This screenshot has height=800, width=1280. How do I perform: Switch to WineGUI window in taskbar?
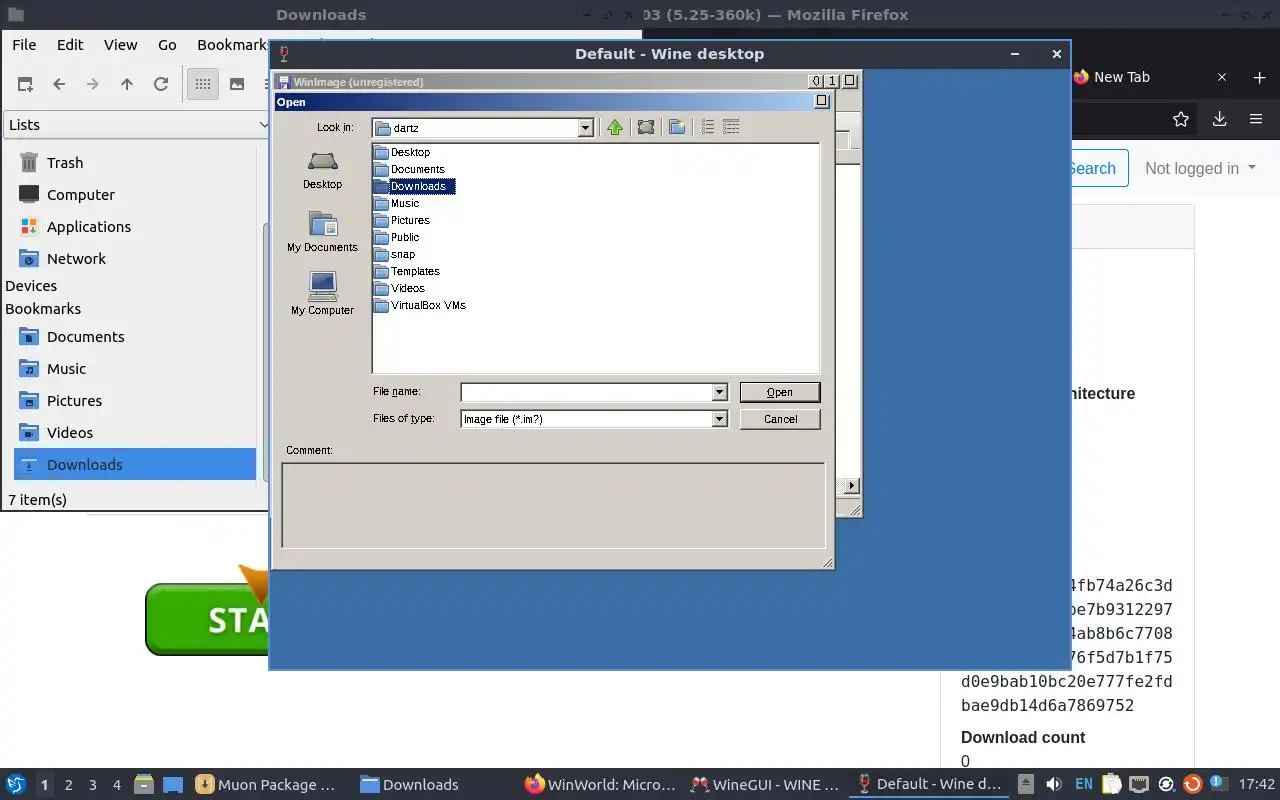[765, 785]
